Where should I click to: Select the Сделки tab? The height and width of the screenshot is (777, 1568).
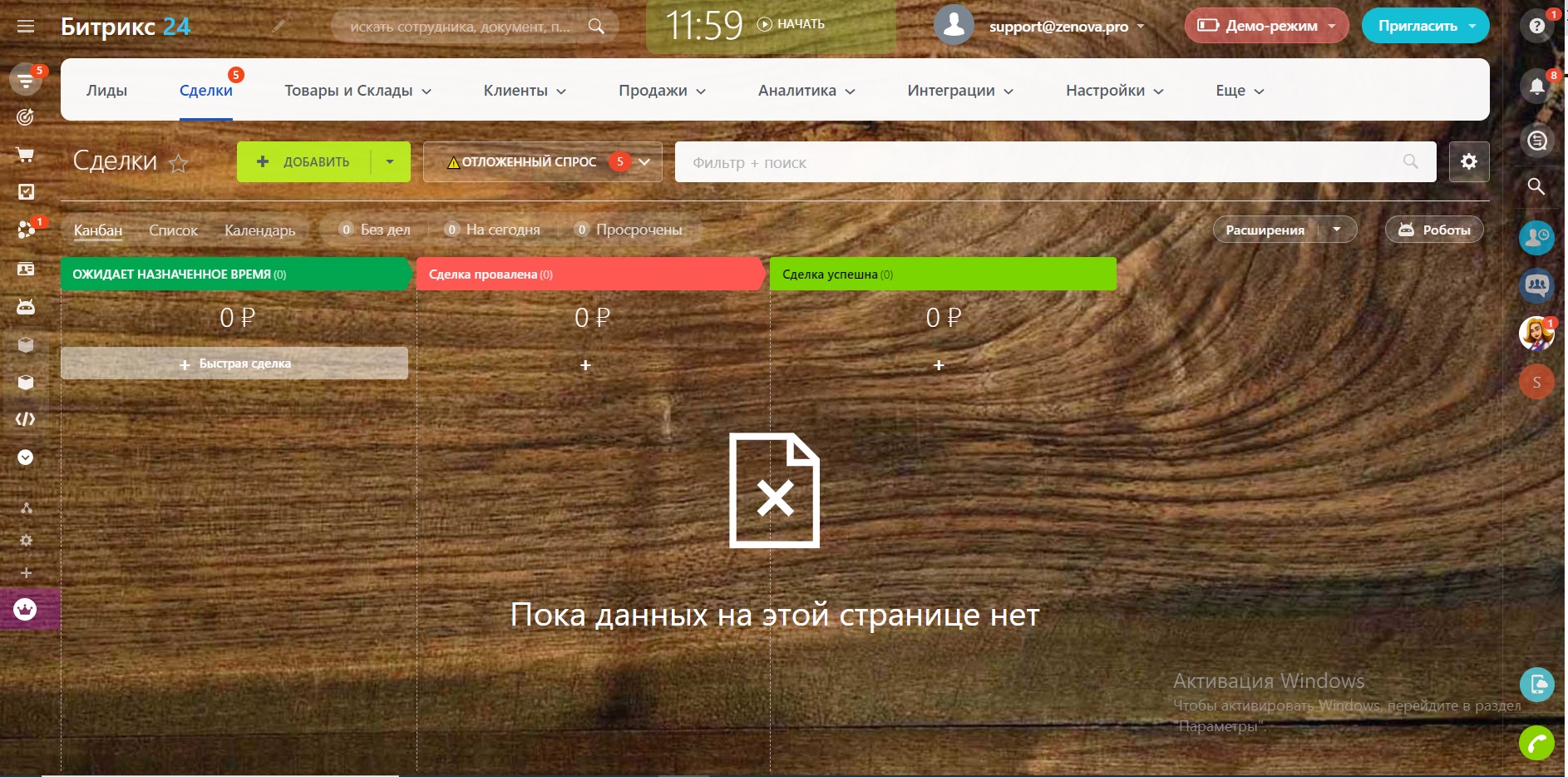206,91
